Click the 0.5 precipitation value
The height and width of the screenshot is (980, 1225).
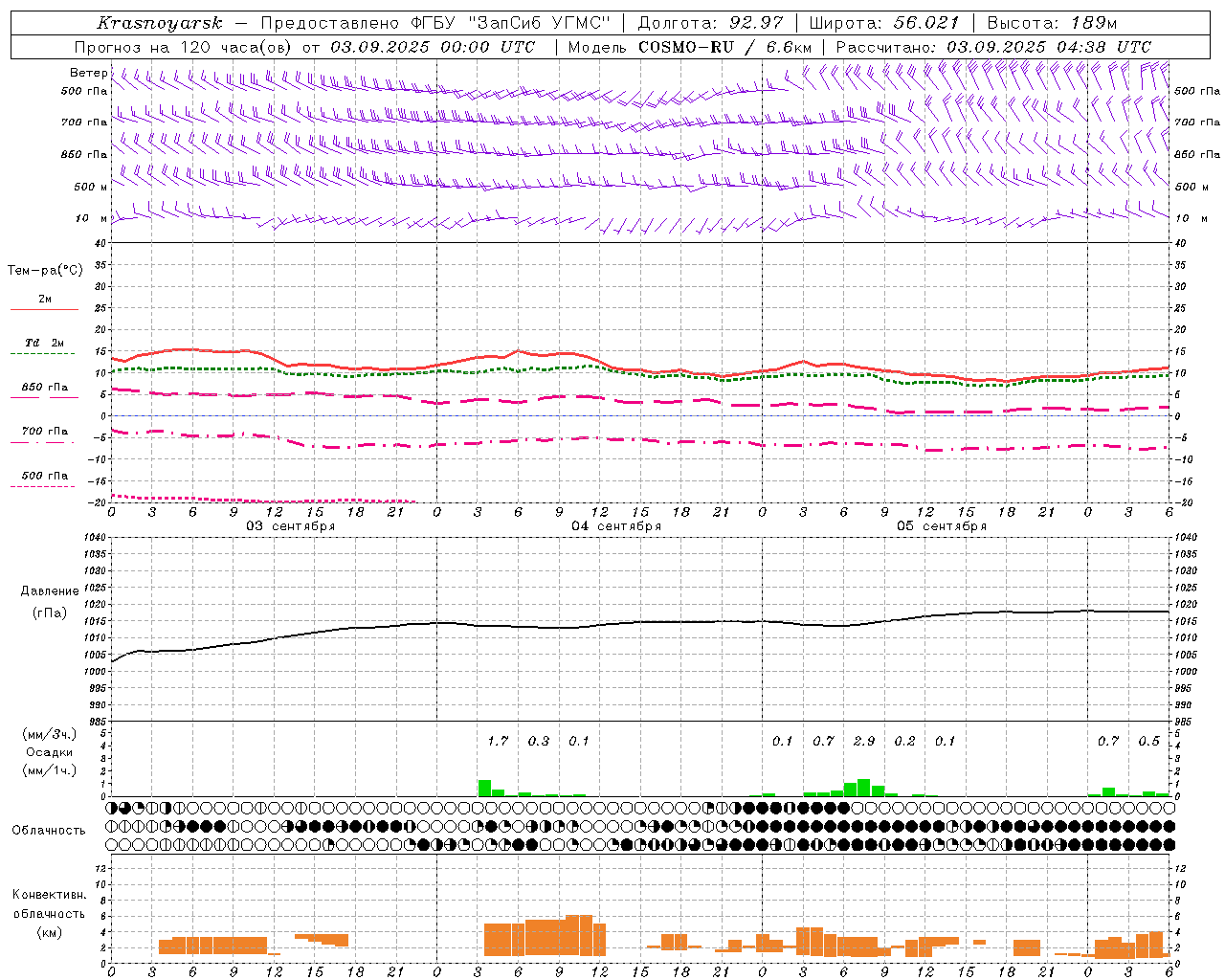1148,741
